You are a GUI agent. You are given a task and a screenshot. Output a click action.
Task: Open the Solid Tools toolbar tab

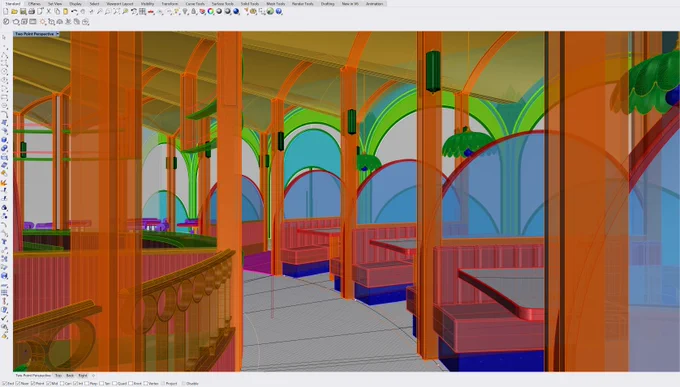click(x=250, y=4)
